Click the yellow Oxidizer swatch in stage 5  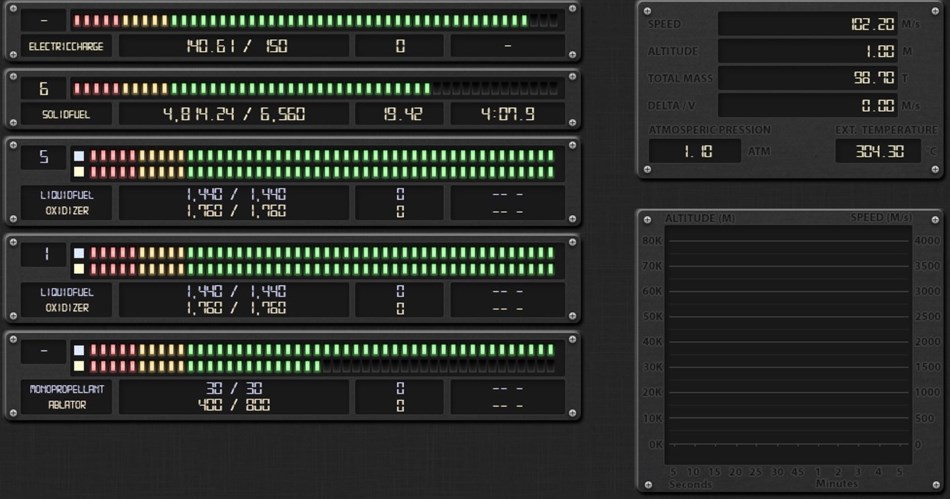(x=79, y=172)
